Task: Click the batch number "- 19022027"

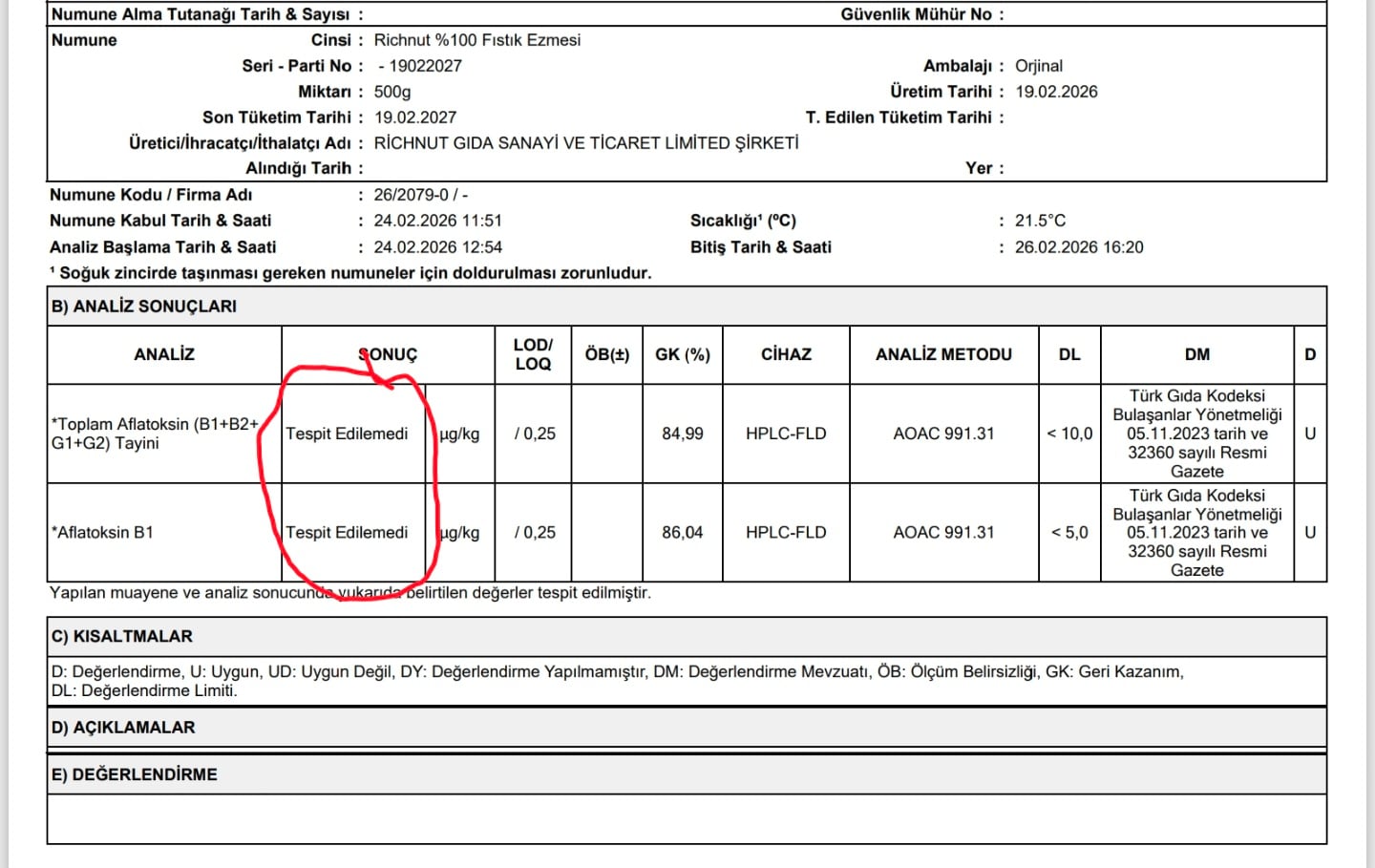Action: (420, 66)
